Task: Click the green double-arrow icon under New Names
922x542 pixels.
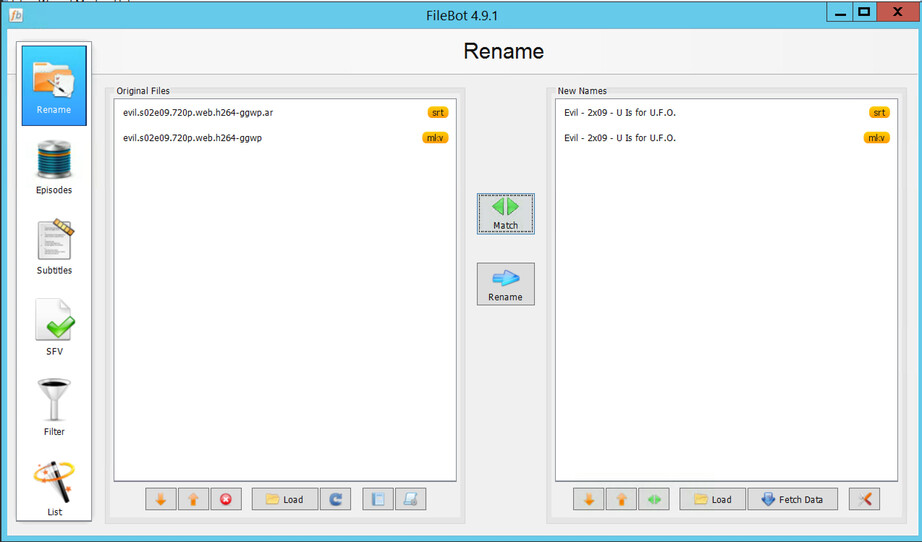Action: click(x=654, y=500)
